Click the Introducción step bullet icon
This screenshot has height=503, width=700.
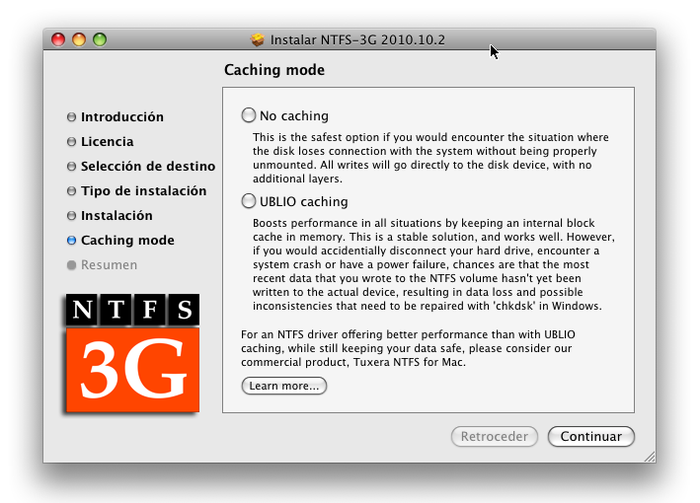click(x=71, y=117)
